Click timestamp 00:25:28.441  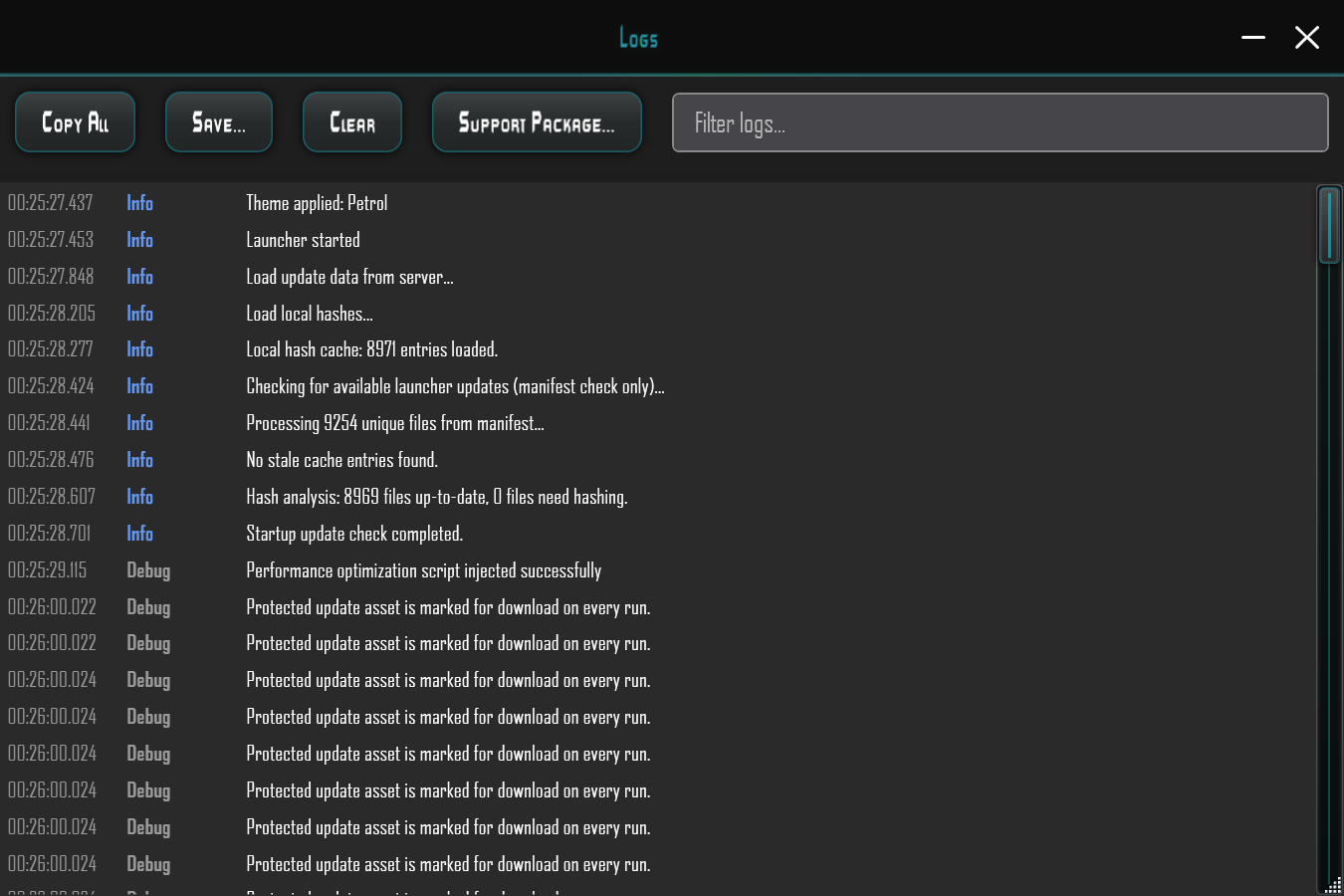pos(49,423)
